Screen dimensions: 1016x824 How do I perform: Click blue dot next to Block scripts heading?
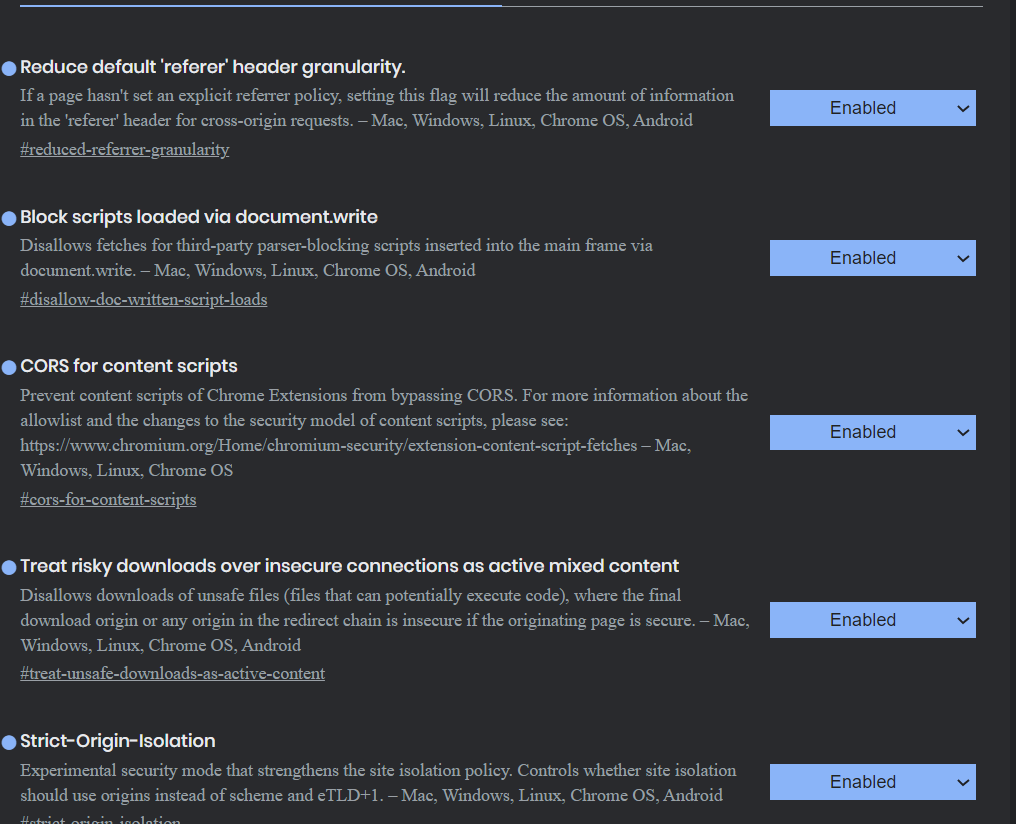[9, 218]
